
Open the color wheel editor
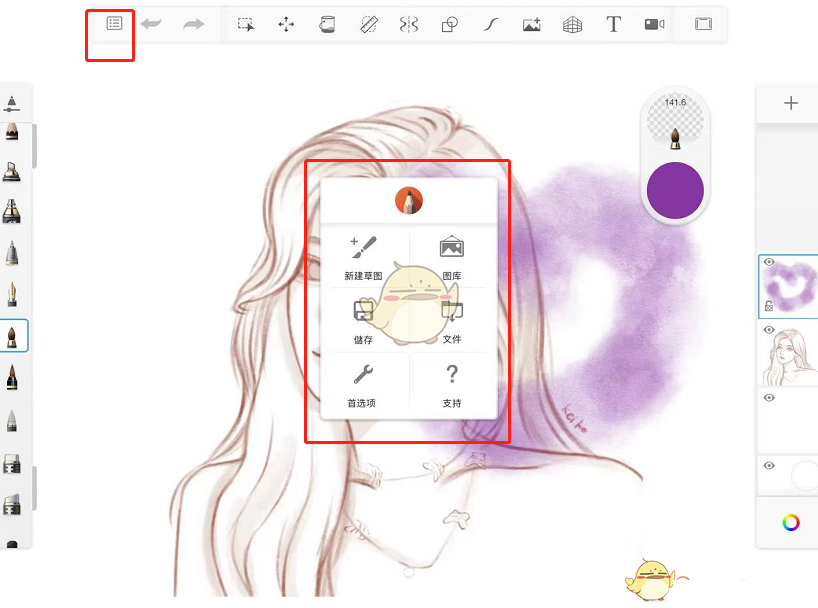coord(791,522)
